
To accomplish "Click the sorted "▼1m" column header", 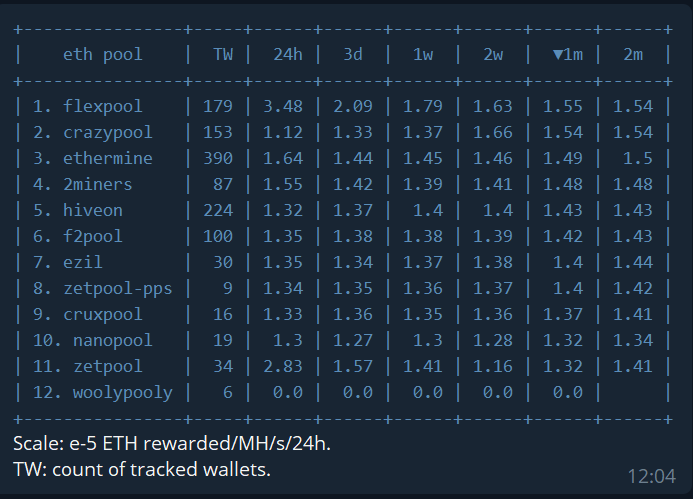I will [x=568, y=55].
